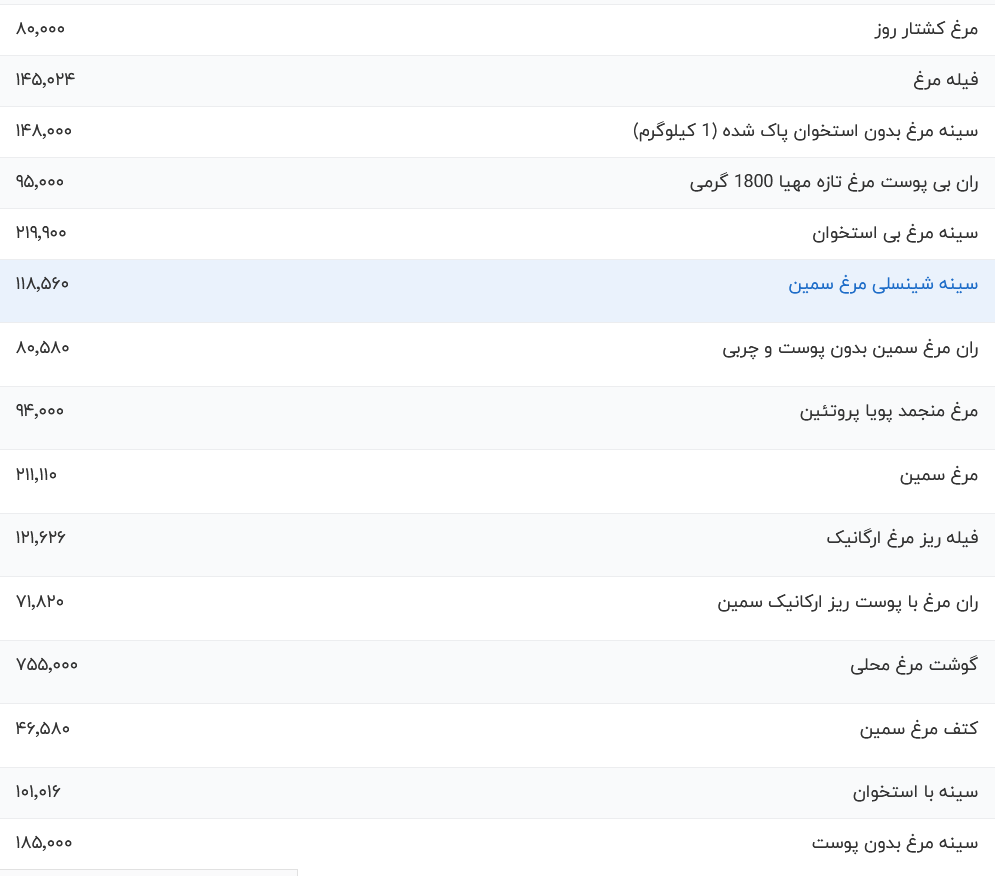This screenshot has height=876, width=995.
Task: Select 'مرغ منجمد پویا پروتئین' product
Action: pyautogui.click(x=888, y=412)
